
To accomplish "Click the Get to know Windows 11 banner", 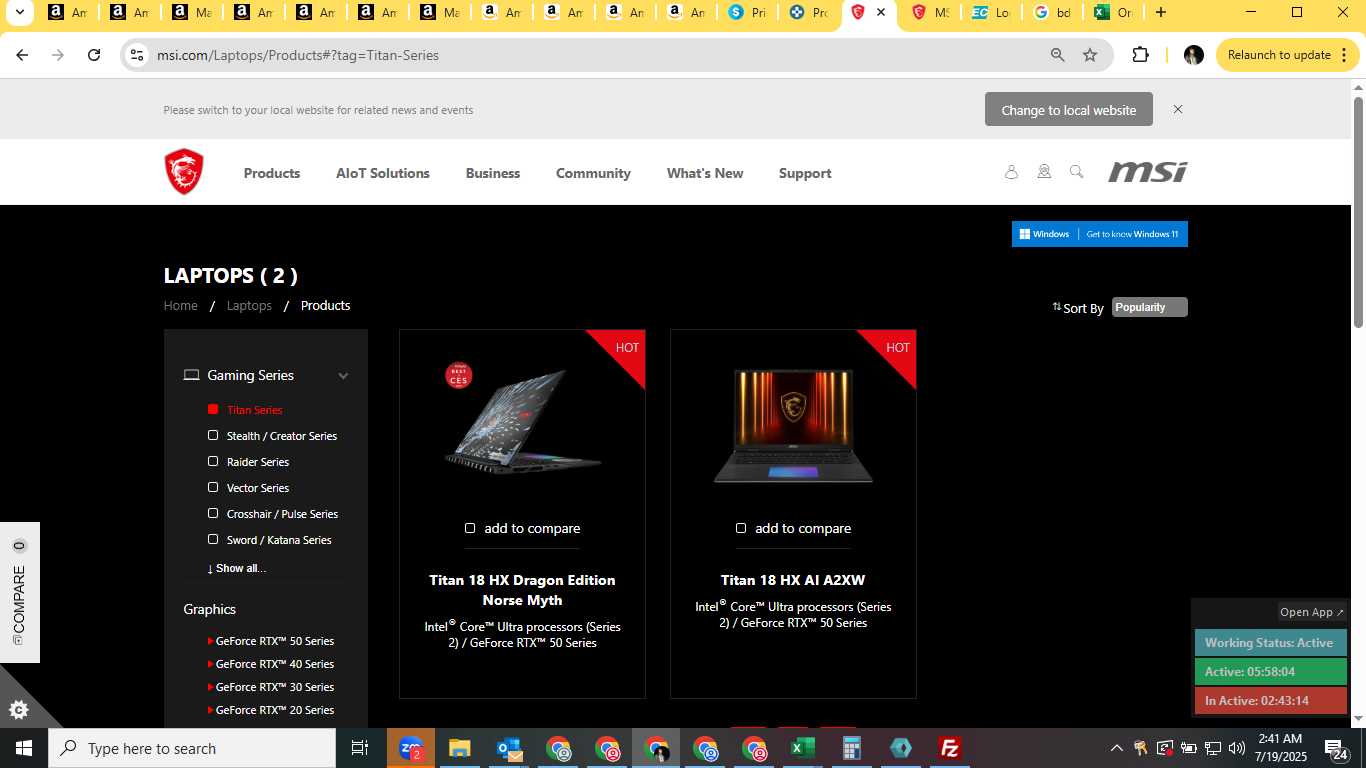I will [1099, 234].
